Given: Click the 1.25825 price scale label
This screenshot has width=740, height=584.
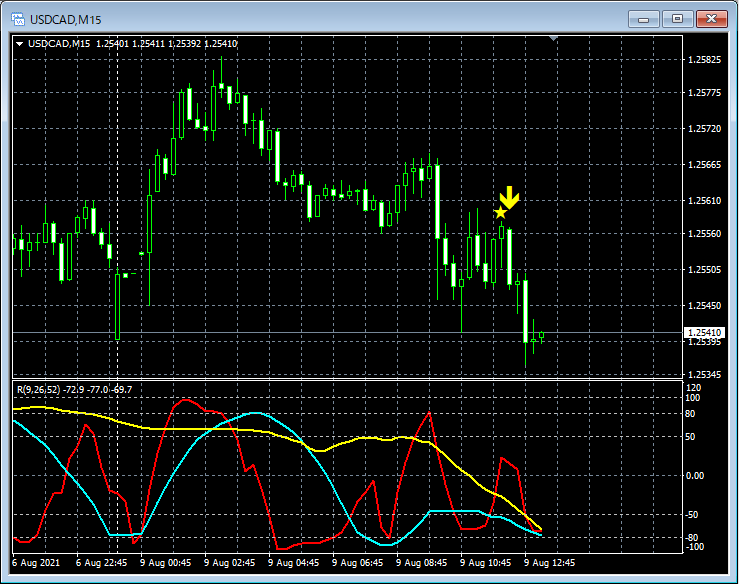Looking at the screenshot, I should tap(704, 59).
